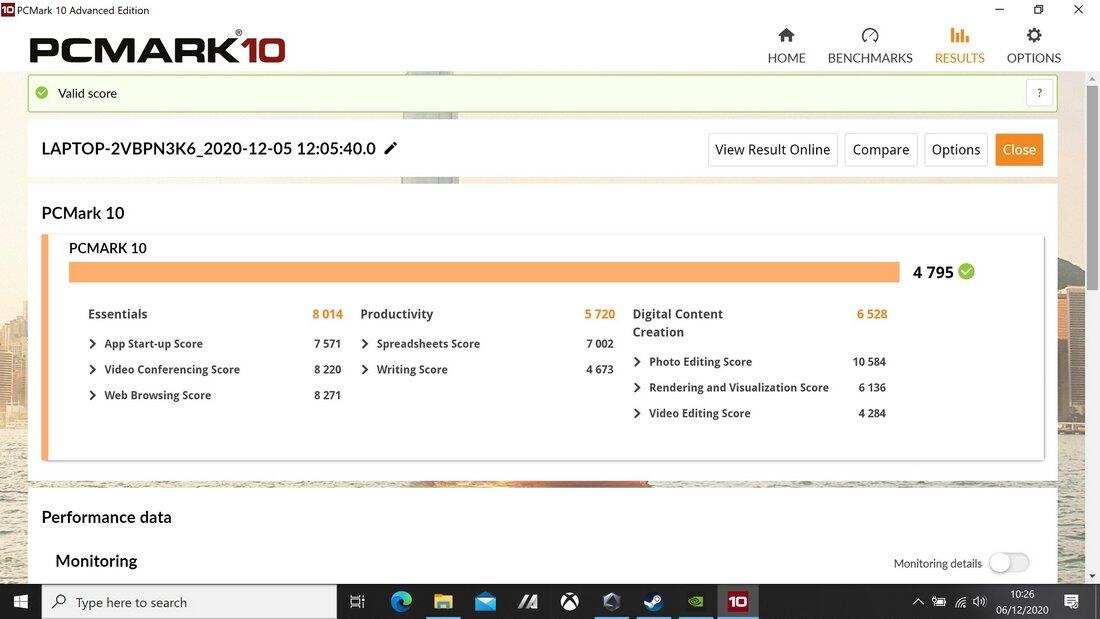Click the Performance data heading
The image size is (1100, 619).
point(107,517)
